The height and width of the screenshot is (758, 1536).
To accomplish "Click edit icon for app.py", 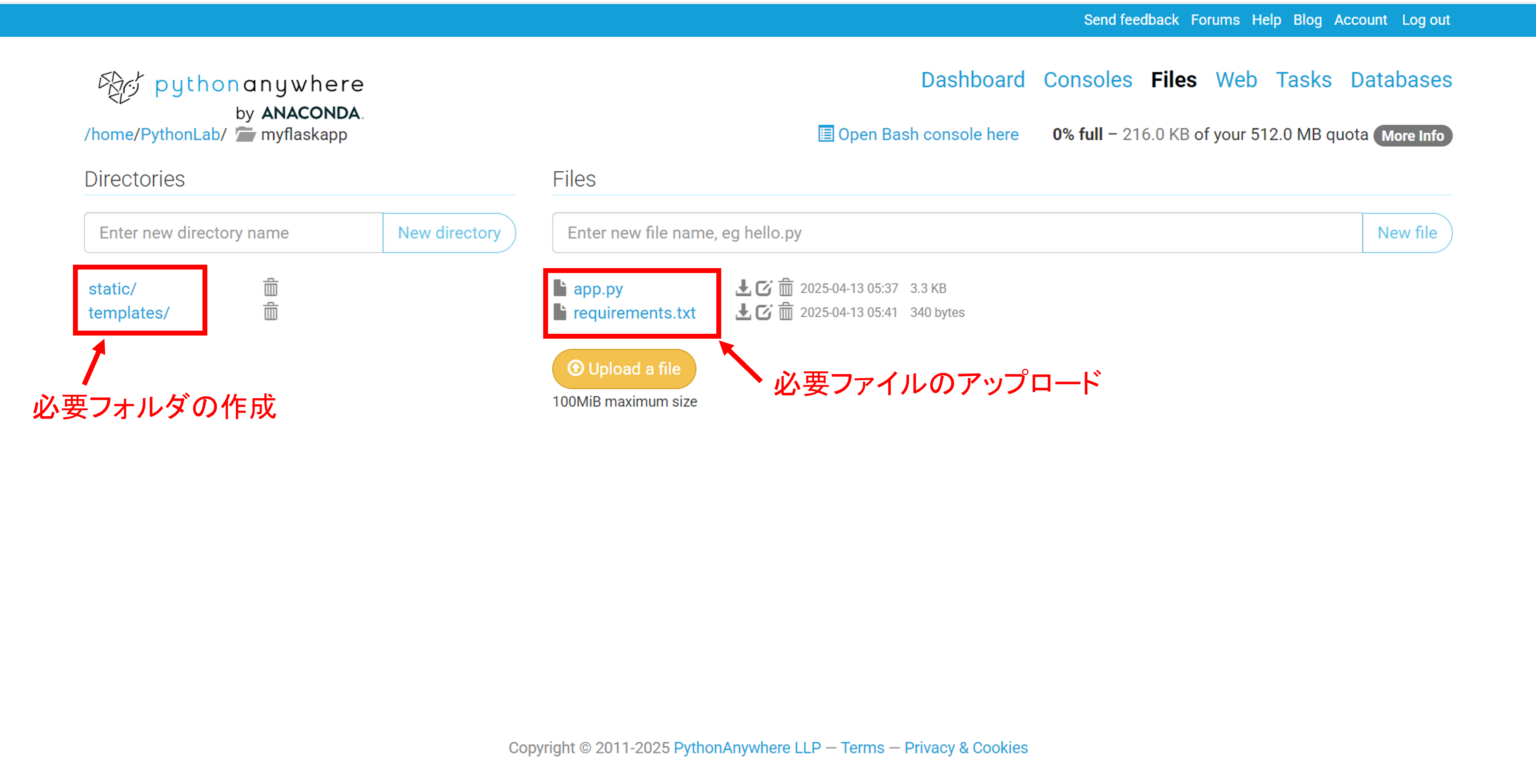I will [x=764, y=288].
